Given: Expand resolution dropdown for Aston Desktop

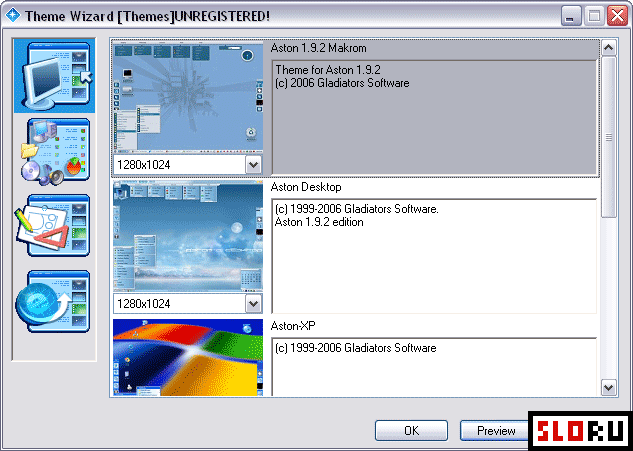Looking at the screenshot, I should [x=254, y=304].
